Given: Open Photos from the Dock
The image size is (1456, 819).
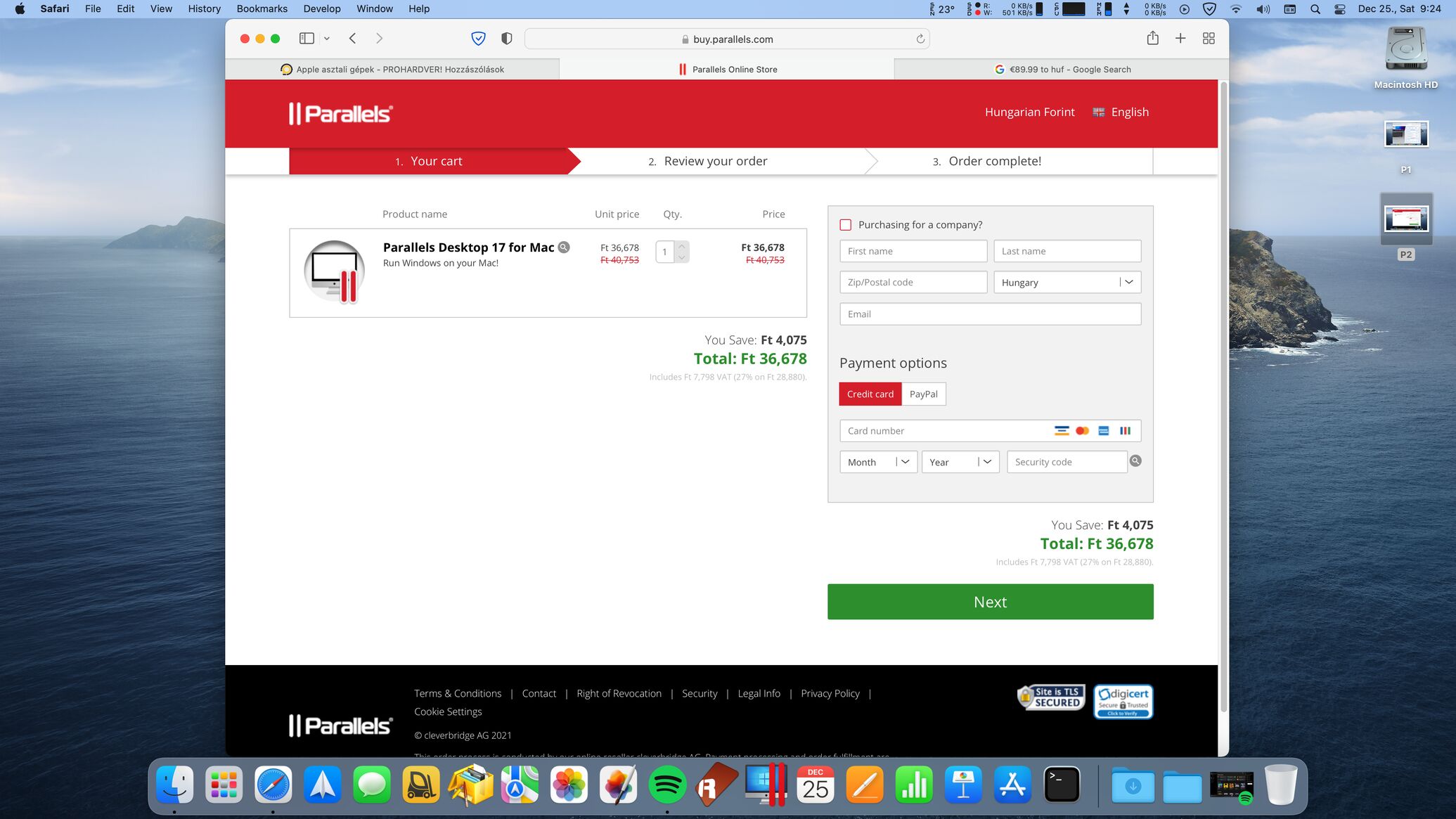Looking at the screenshot, I should (x=568, y=785).
